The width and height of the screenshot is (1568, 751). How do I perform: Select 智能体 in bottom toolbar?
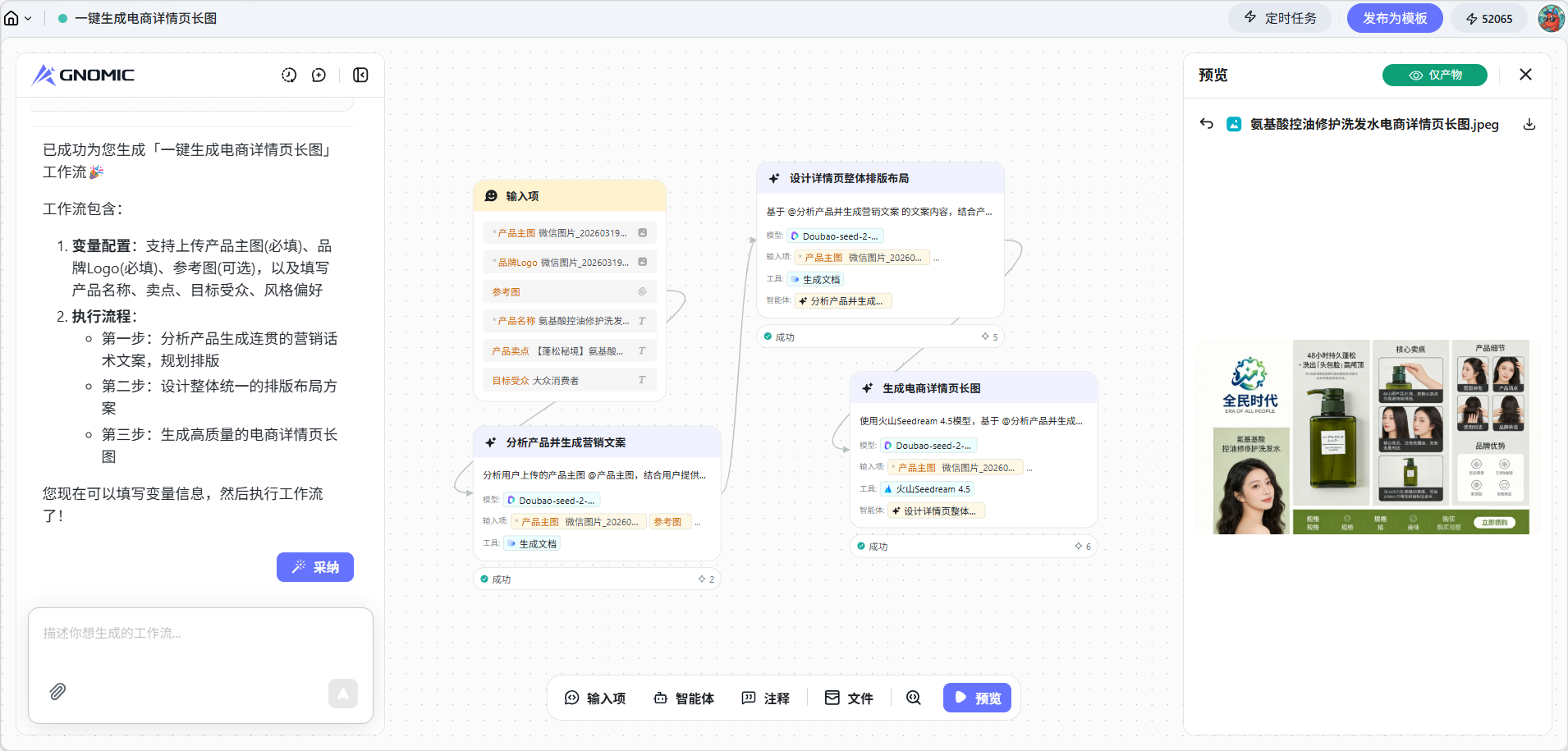684,698
